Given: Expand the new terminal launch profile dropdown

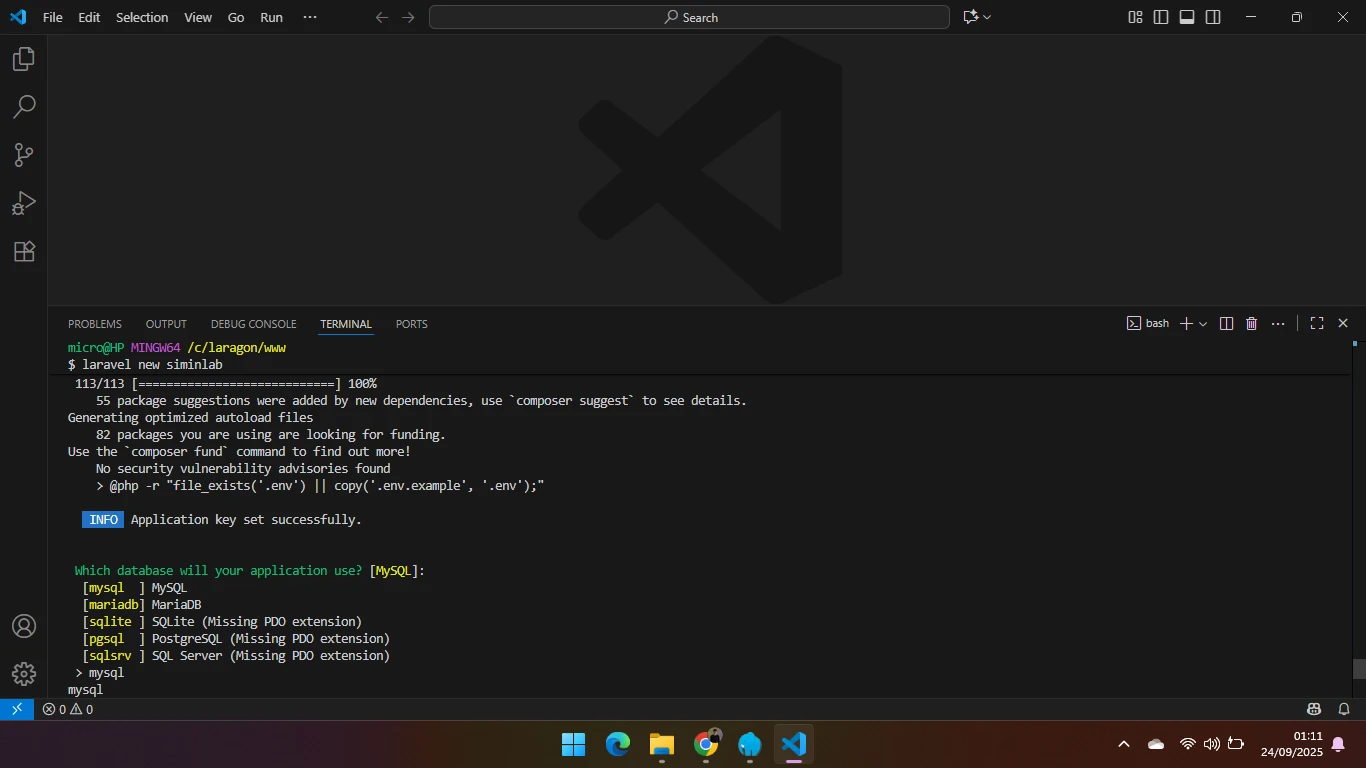Looking at the screenshot, I should click(x=1203, y=324).
